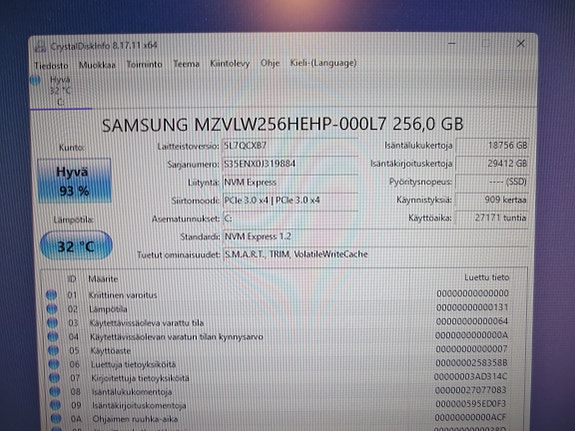Click the 32 °C temperature button
575x431 pixels.
pos(76,246)
